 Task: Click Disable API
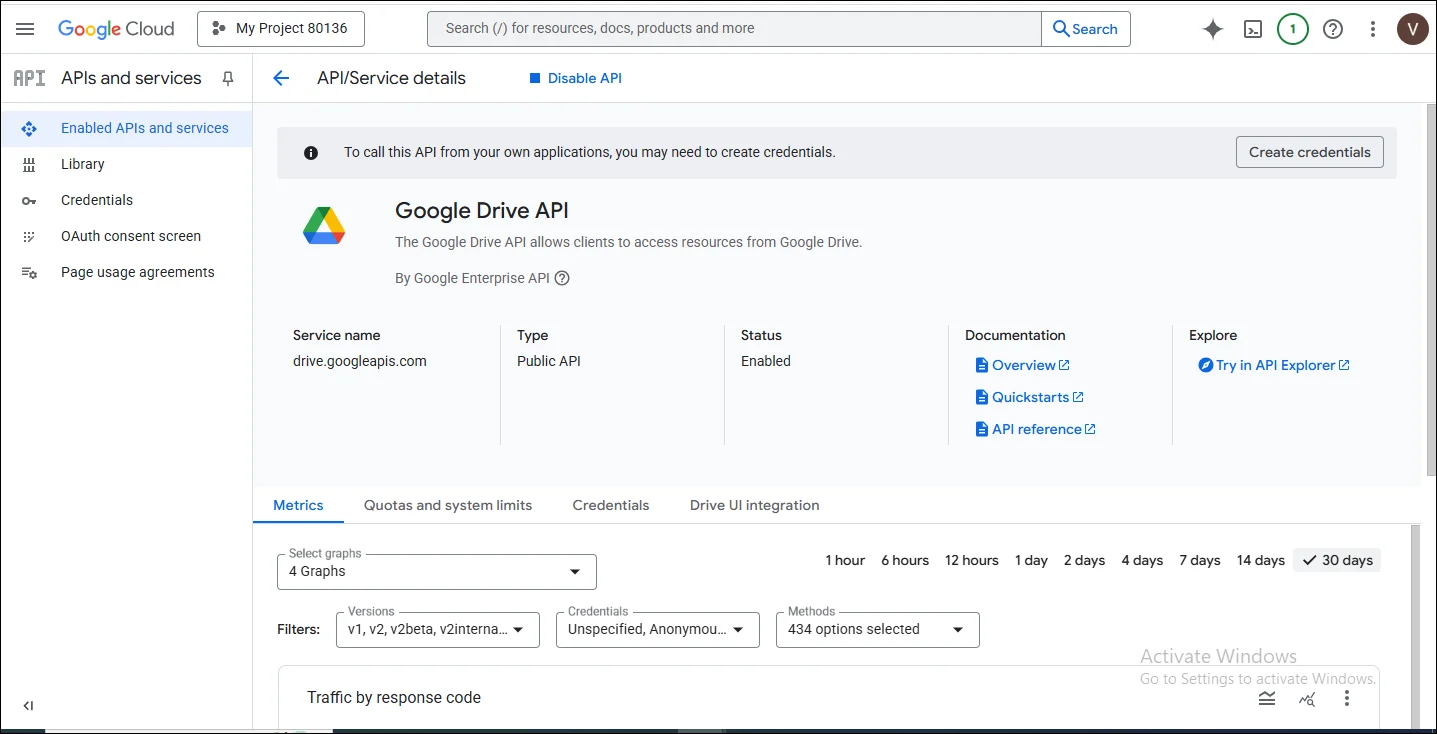coord(575,78)
